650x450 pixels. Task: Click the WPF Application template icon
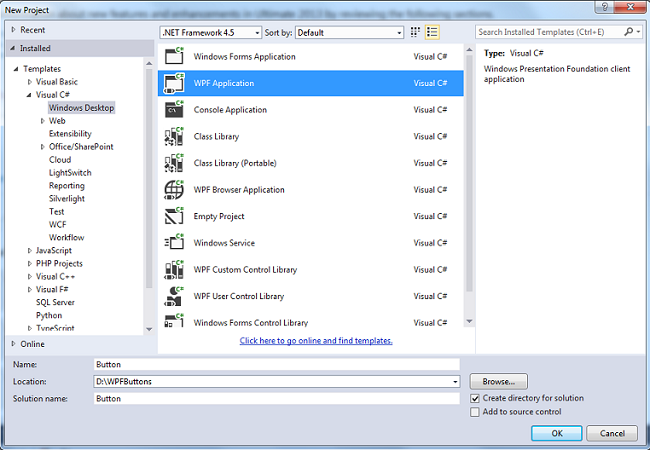tap(174, 83)
